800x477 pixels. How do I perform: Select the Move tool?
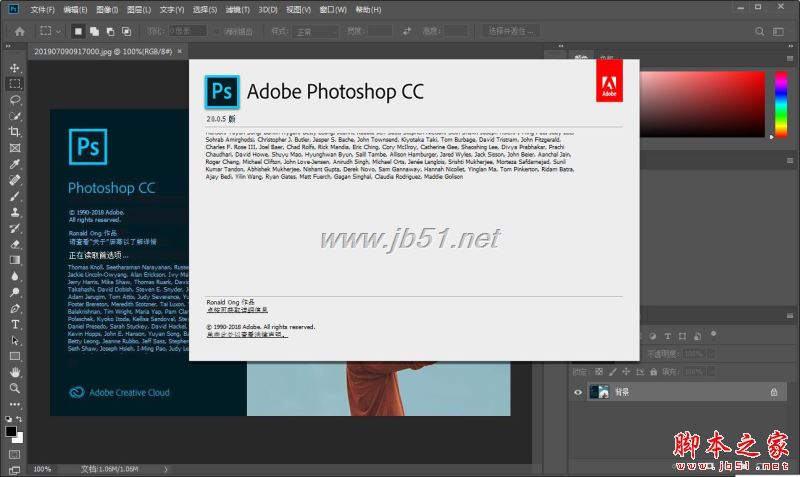14,68
